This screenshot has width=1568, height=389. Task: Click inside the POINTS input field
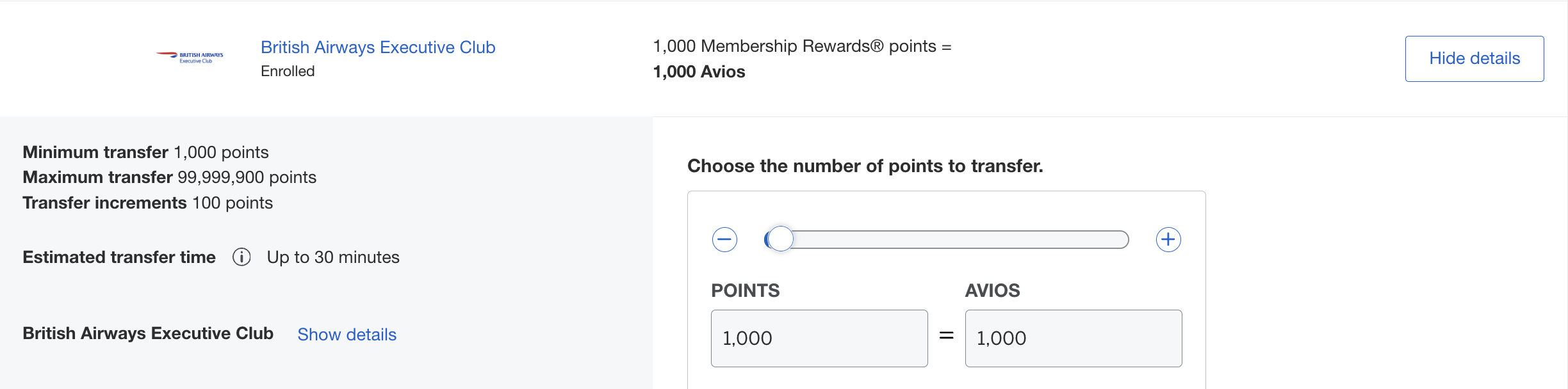(819, 338)
